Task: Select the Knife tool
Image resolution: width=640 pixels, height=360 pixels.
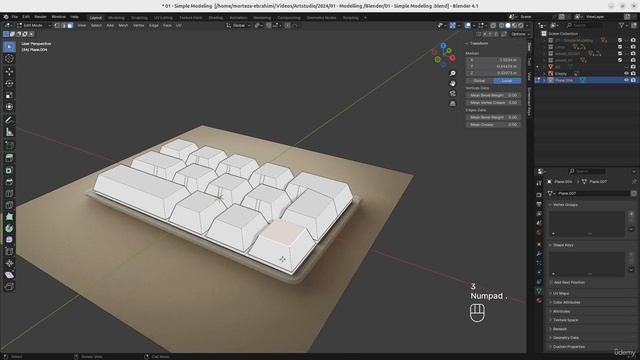Action: coord(9,205)
